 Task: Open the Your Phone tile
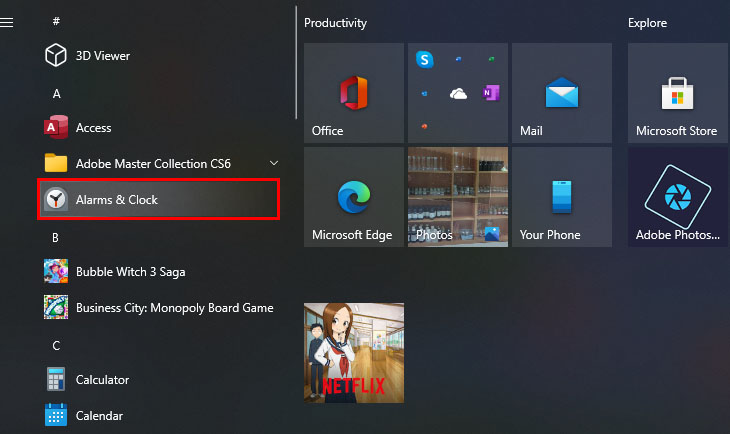pos(561,196)
